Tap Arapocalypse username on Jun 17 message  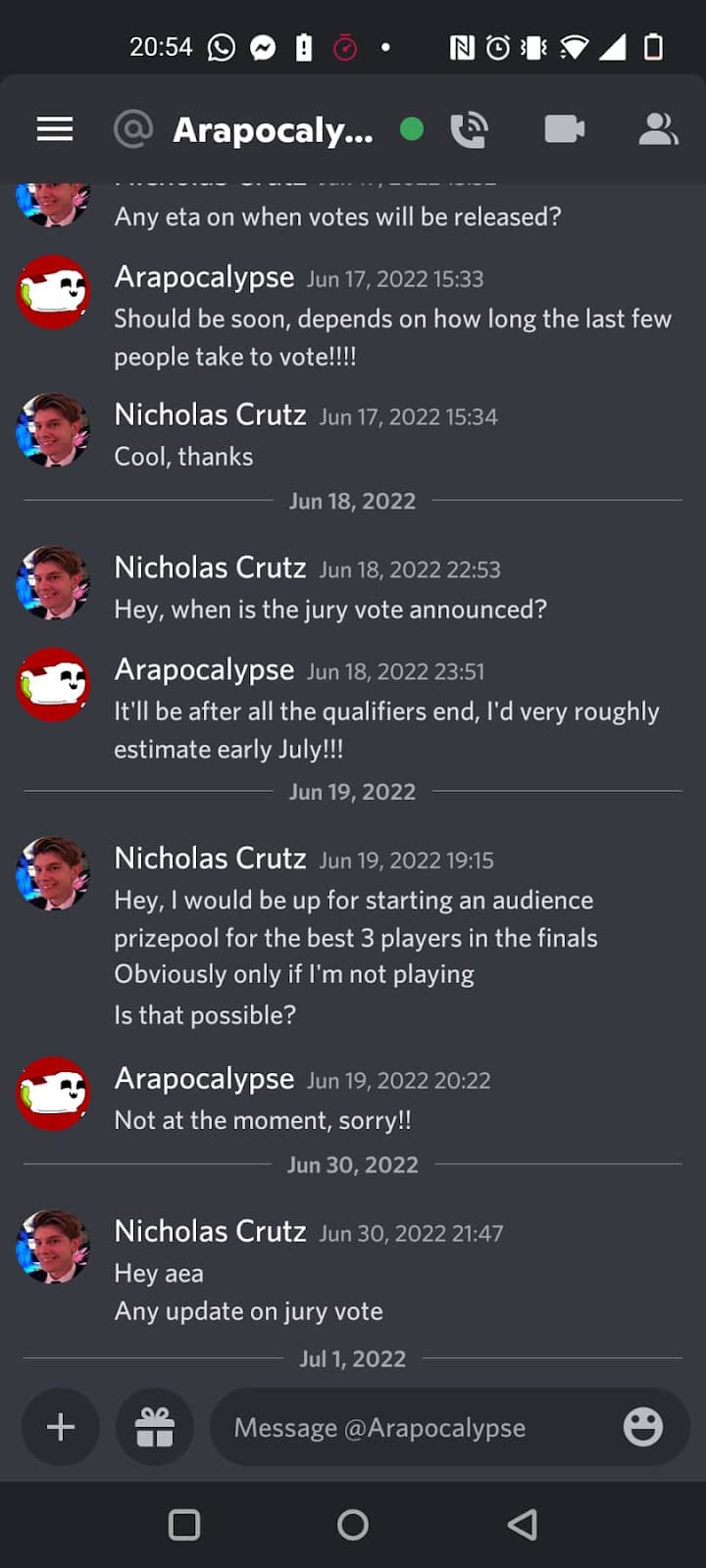tap(204, 277)
